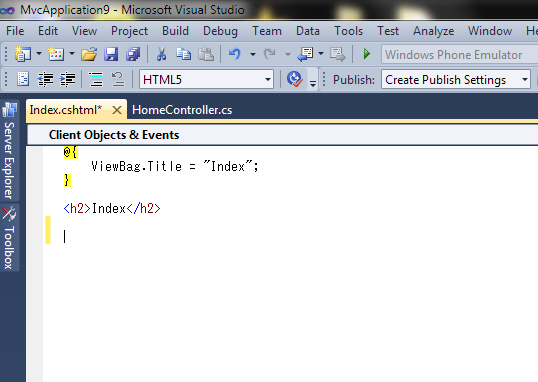Image resolution: width=538 pixels, height=382 pixels.
Task: Open the Analyze menu
Action: pos(434,31)
